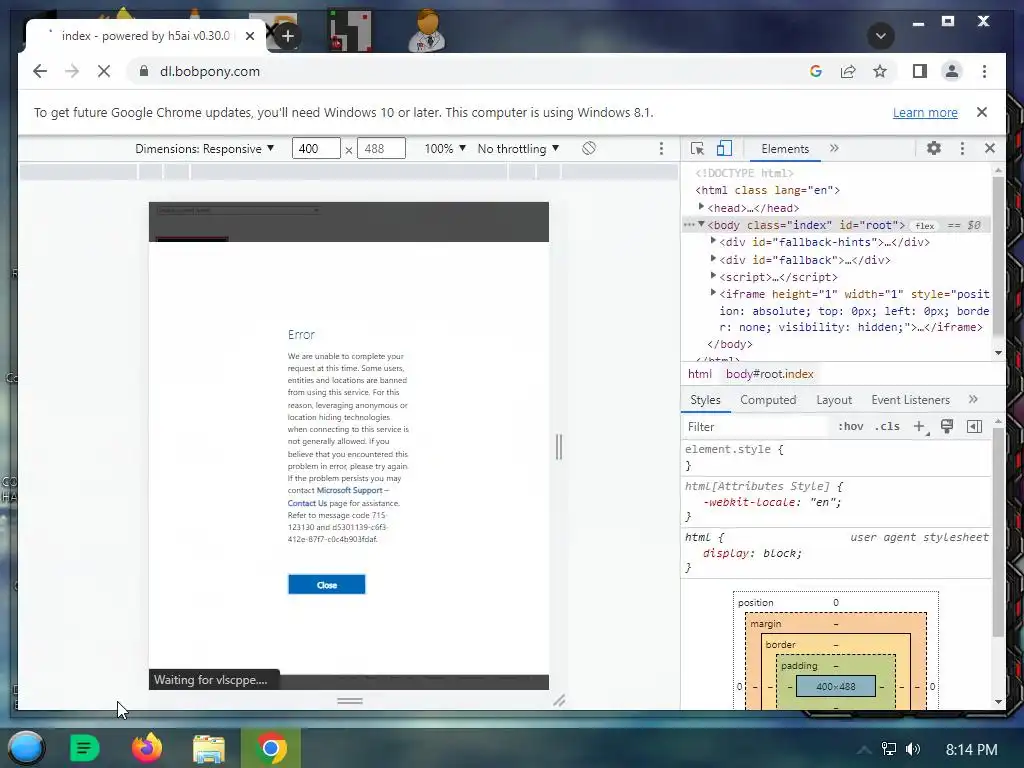1024x768 pixels.
Task: Dismiss the Chrome update notification bar
Action: coord(982,112)
